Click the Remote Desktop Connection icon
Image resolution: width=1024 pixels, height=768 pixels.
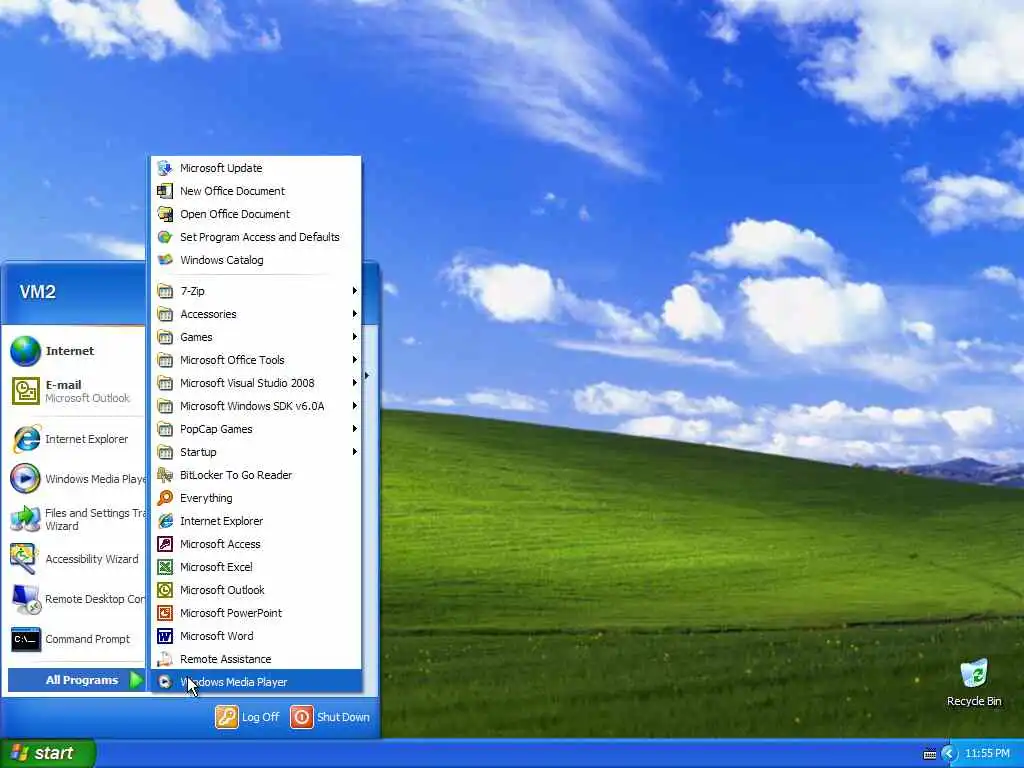tap(25, 599)
